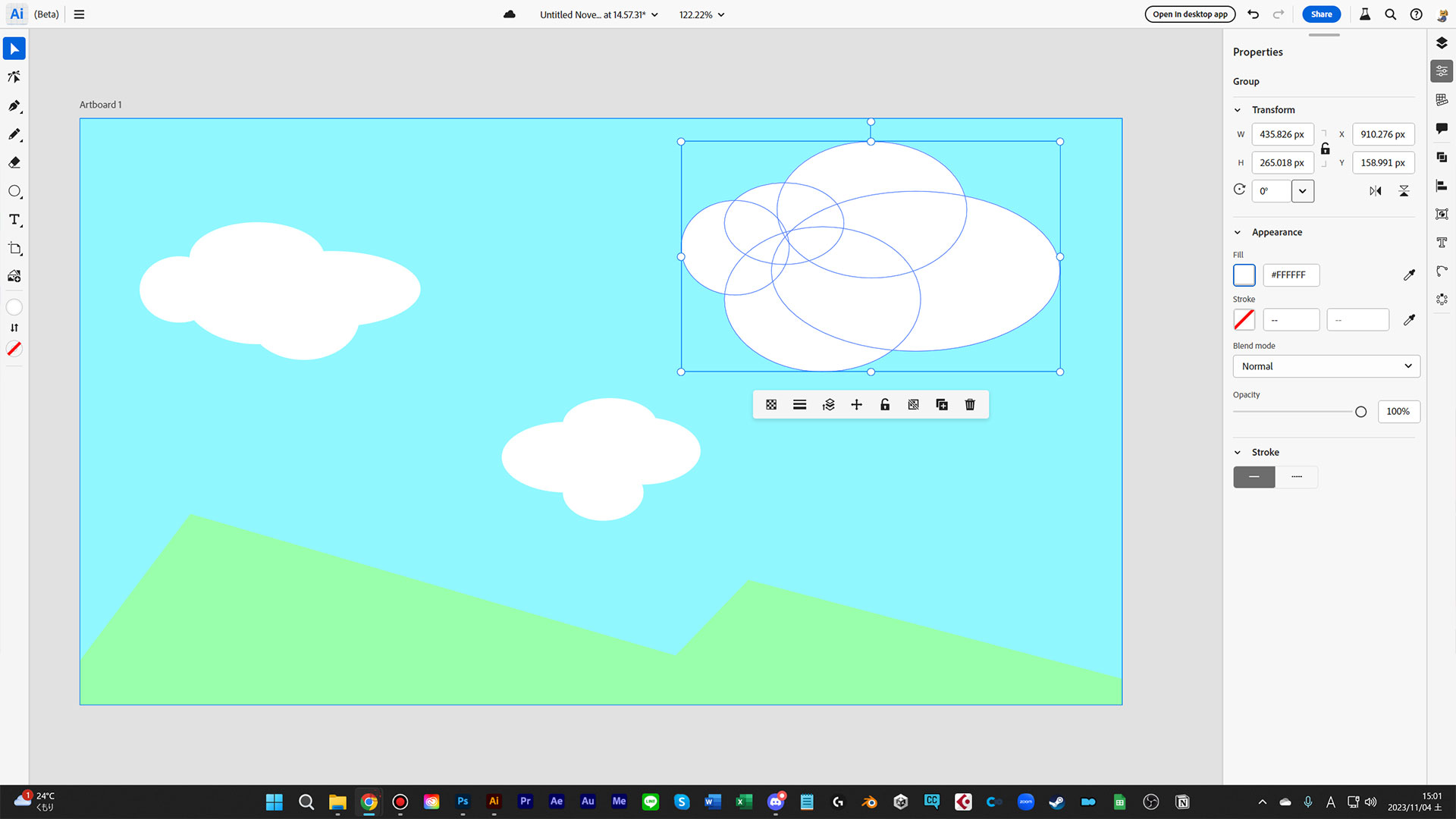Select the Artboard tool
This screenshot has width=1456, height=819.
14,249
